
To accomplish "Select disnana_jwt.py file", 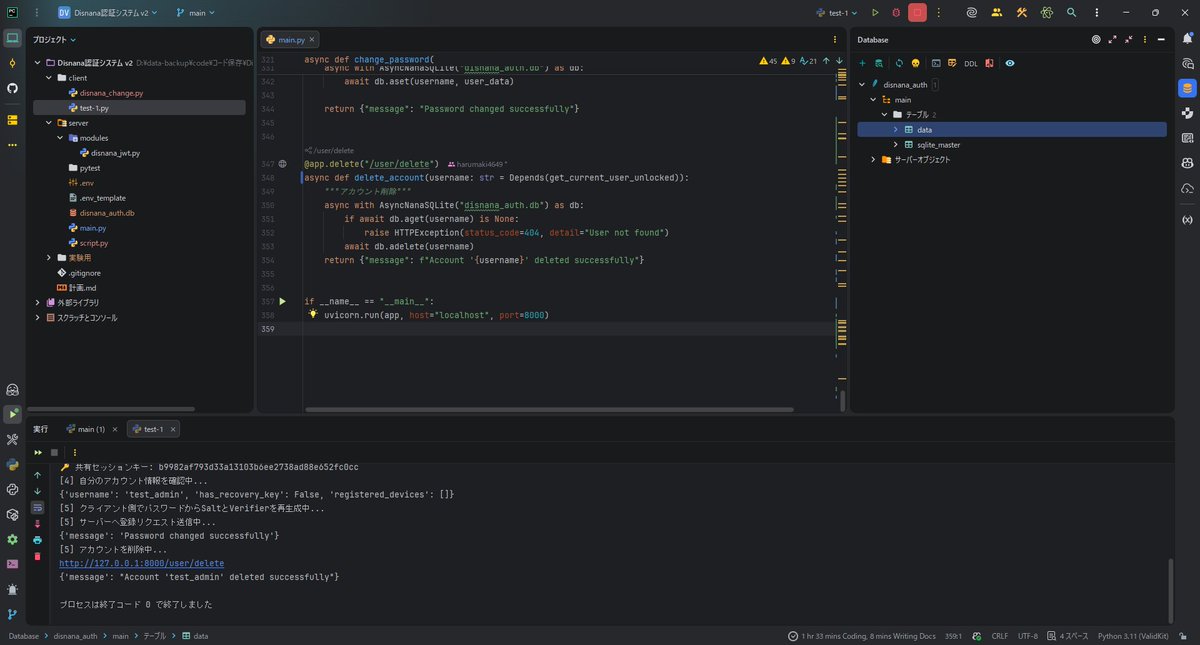I will point(115,152).
